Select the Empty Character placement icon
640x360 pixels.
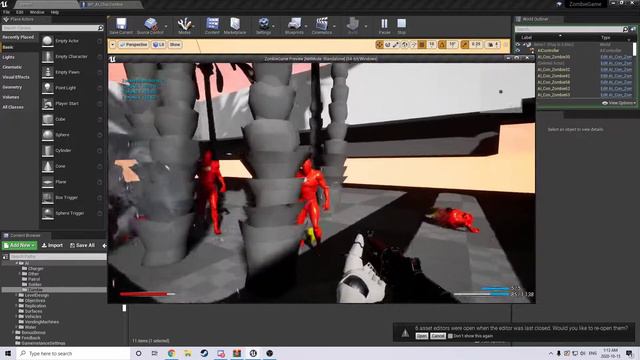tap(48, 56)
